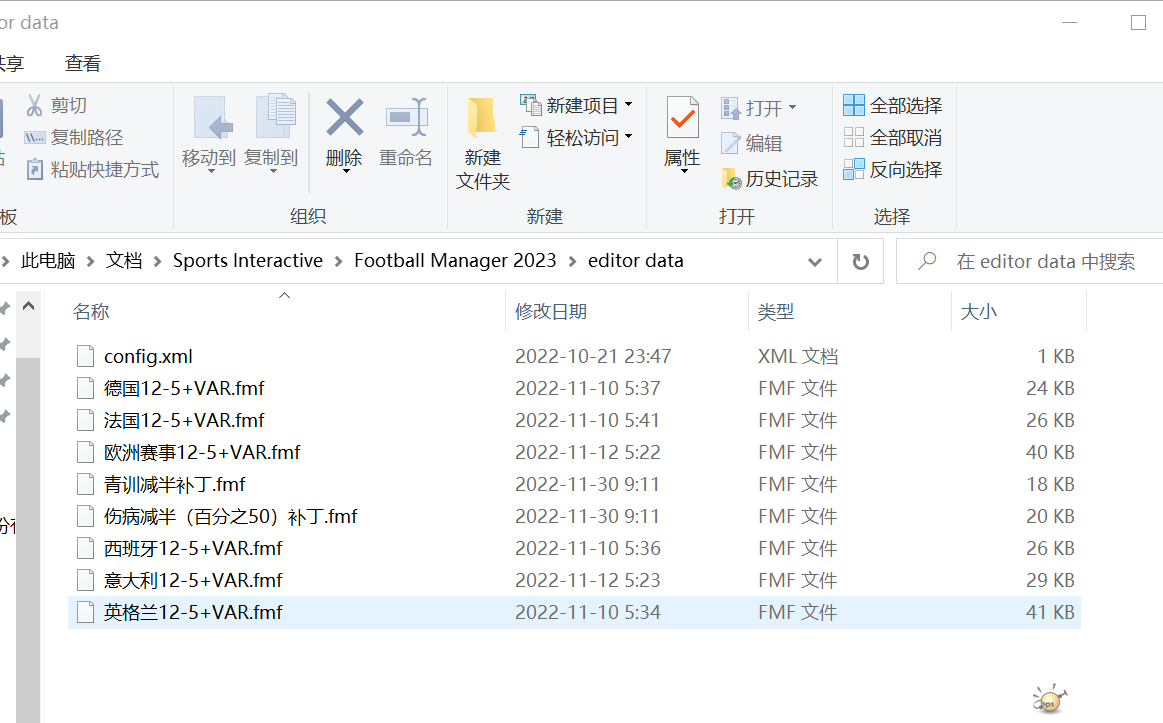Choose Paste shortcut (粘贴快捷方式)
1163x723 pixels.
[x=93, y=170]
